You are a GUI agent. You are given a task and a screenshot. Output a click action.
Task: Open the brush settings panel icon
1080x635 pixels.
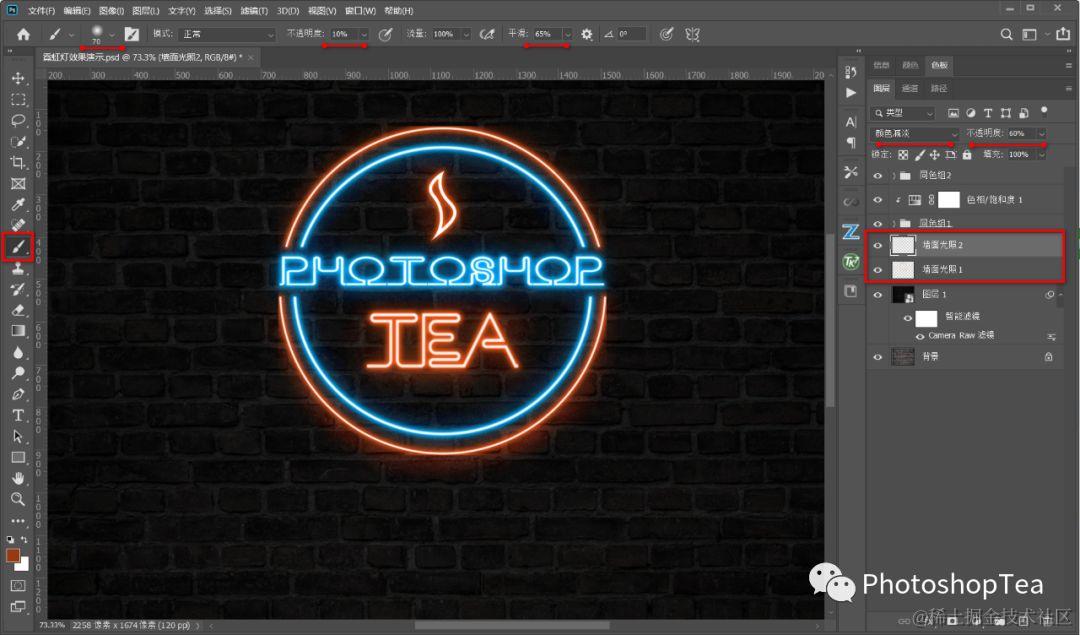tap(132, 34)
